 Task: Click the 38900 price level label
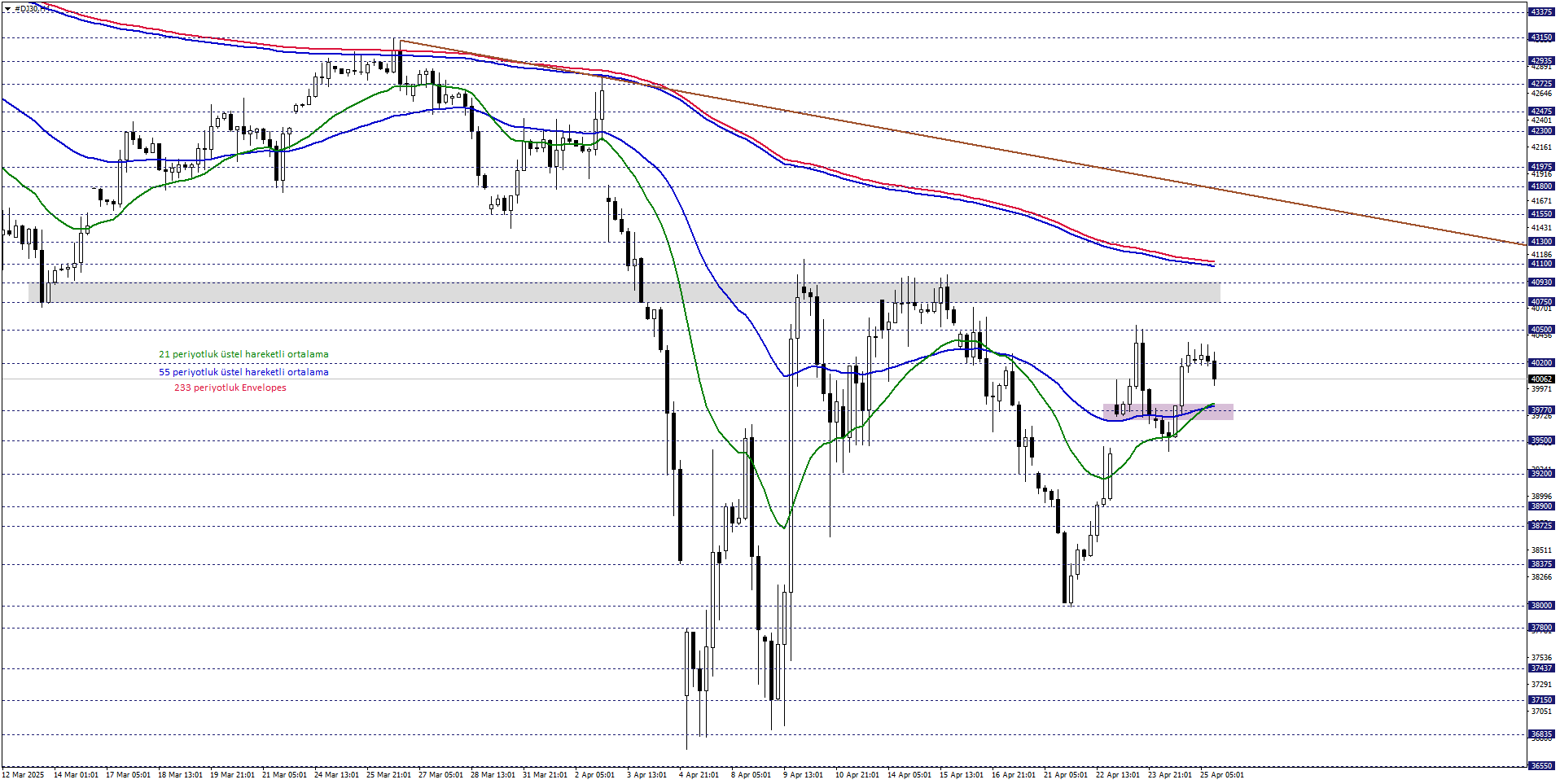tap(1542, 506)
